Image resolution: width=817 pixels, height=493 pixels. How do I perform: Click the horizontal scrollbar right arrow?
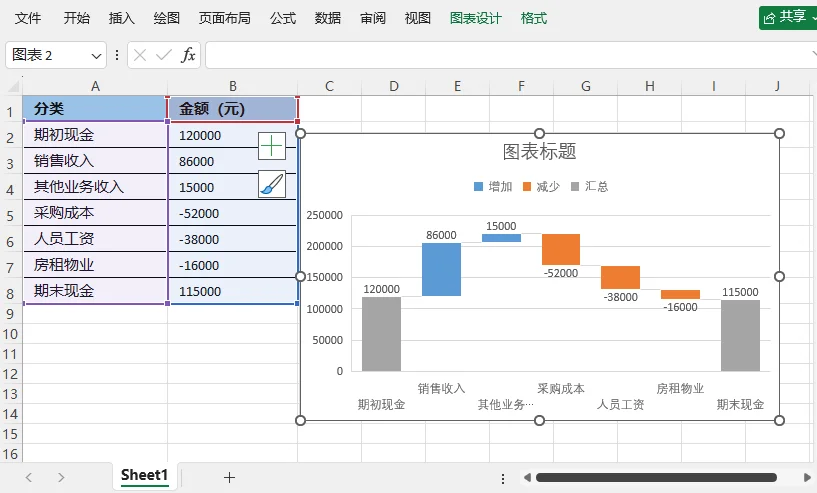click(807, 477)
